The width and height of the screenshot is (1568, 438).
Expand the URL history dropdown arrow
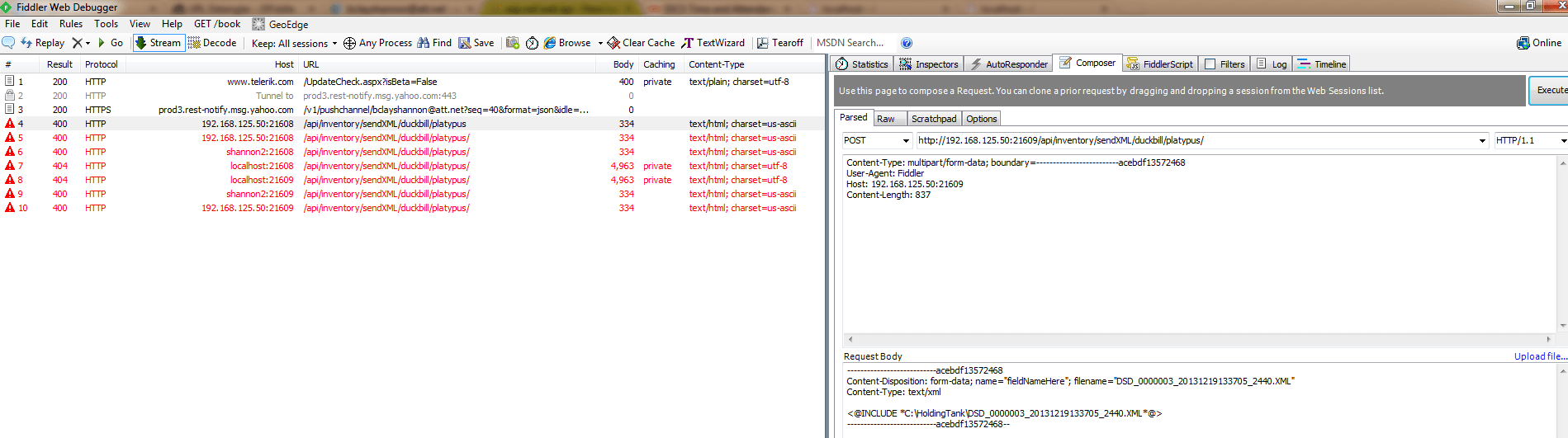tap(1482, 140)
